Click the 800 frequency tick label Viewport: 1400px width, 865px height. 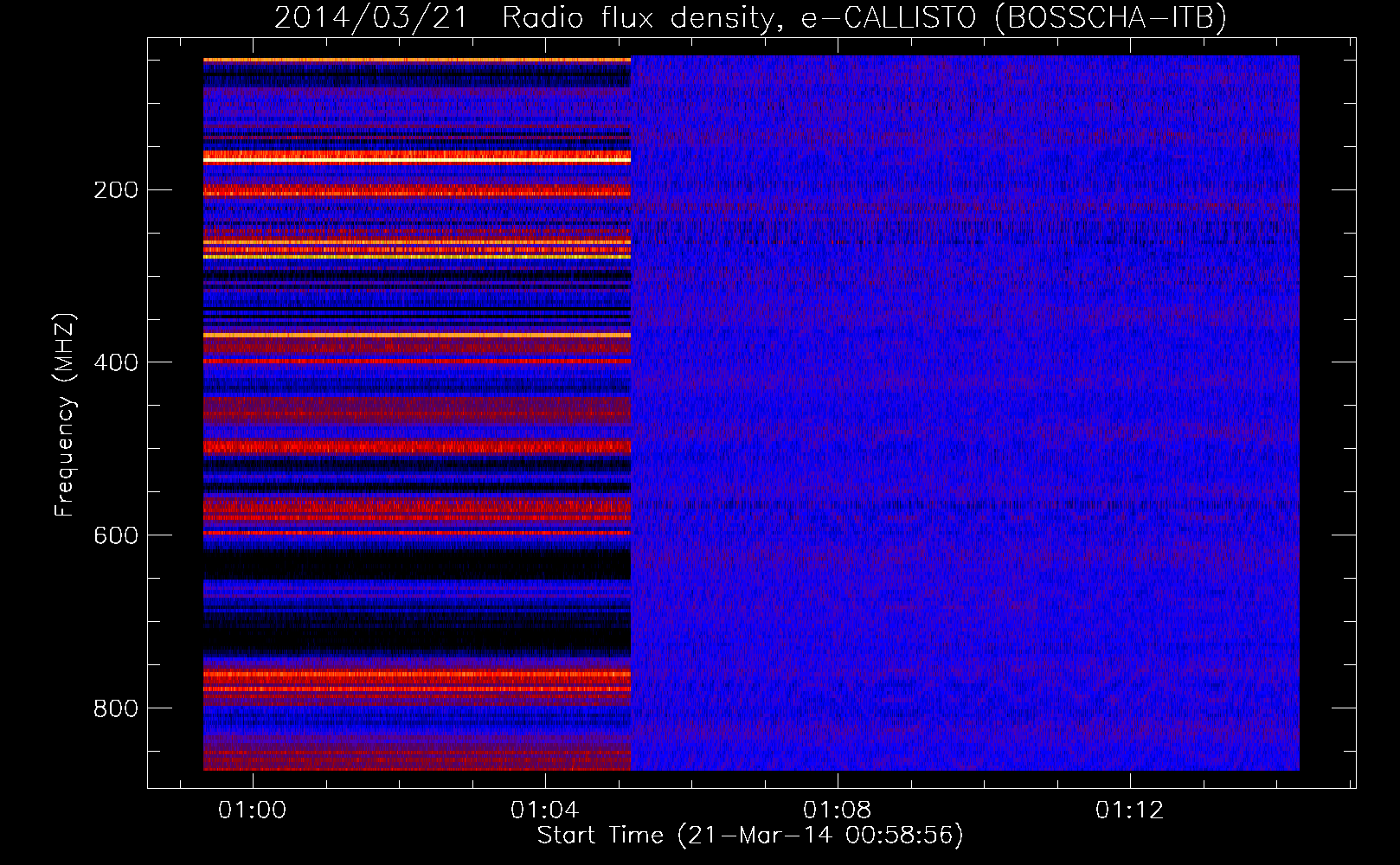tap(116, 708)
